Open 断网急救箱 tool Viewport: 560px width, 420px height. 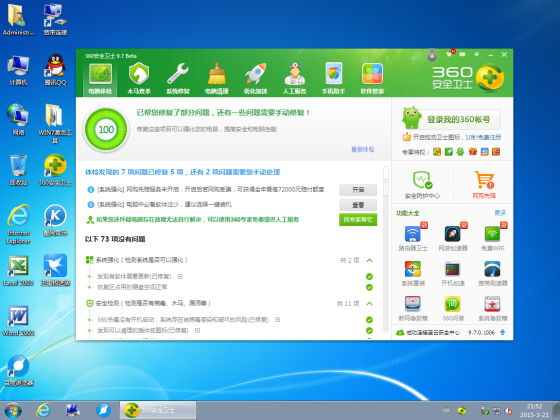(413, 308)
